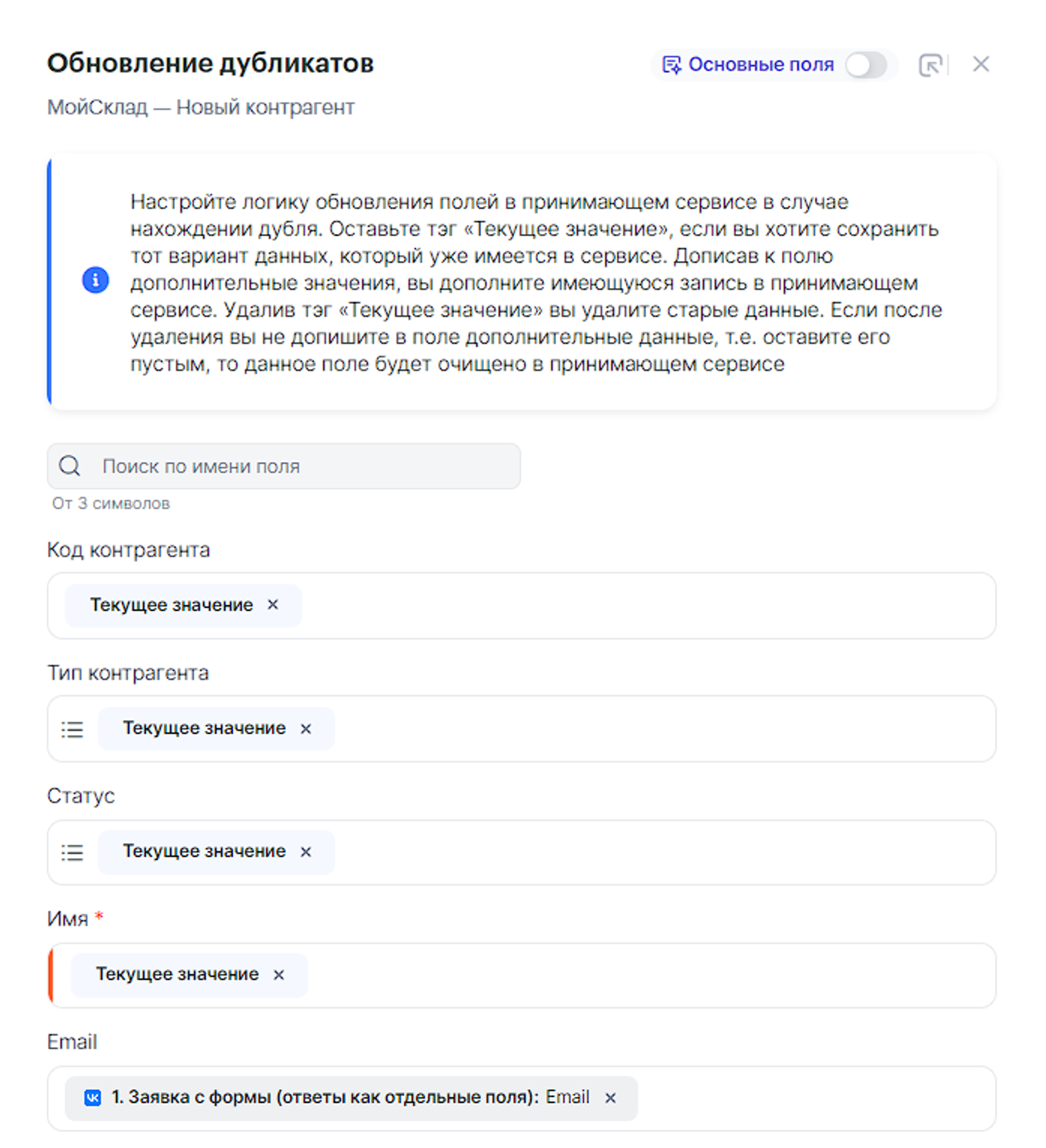Viewport: 1046px width, 1148px height.
Task: Click the Основные поля label
Action: pos(761,65)
